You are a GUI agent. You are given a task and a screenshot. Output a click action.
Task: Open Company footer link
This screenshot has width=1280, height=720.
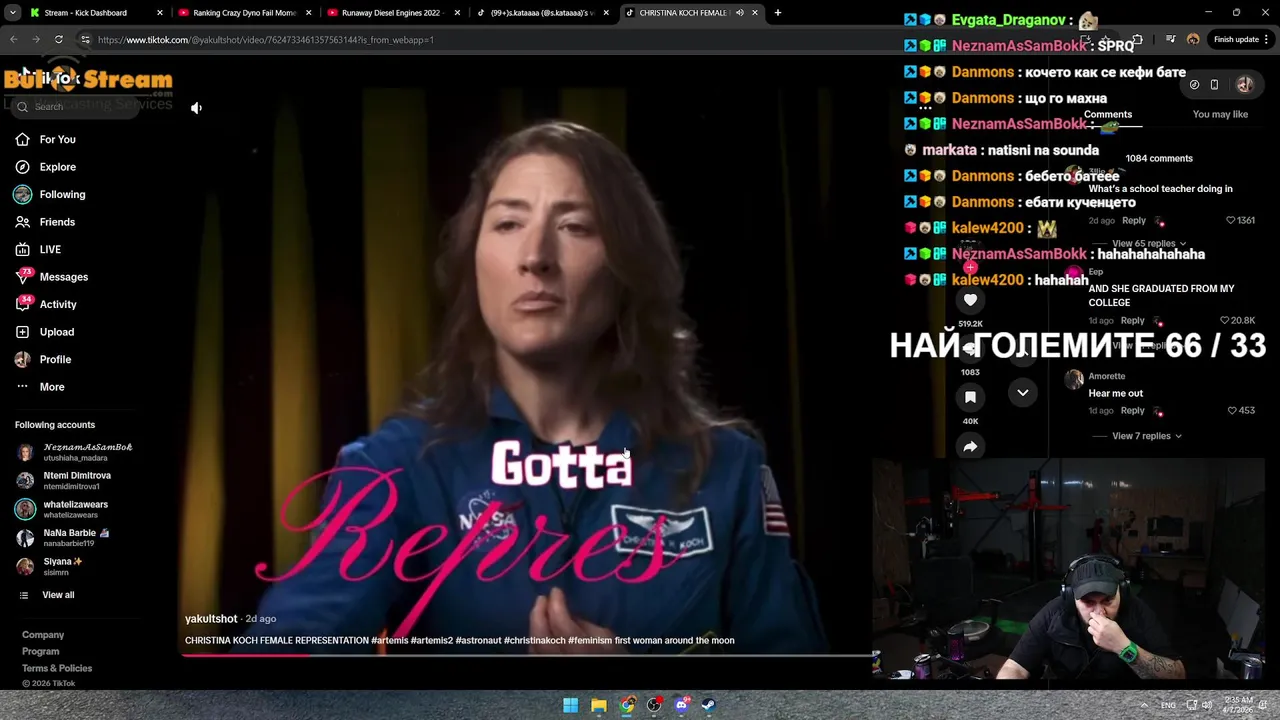pos(43,635)
